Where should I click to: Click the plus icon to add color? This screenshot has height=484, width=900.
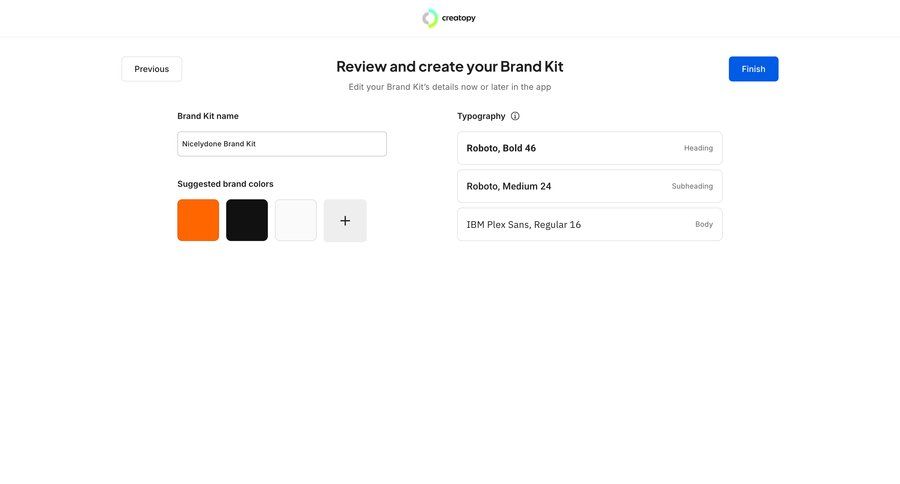345,221
